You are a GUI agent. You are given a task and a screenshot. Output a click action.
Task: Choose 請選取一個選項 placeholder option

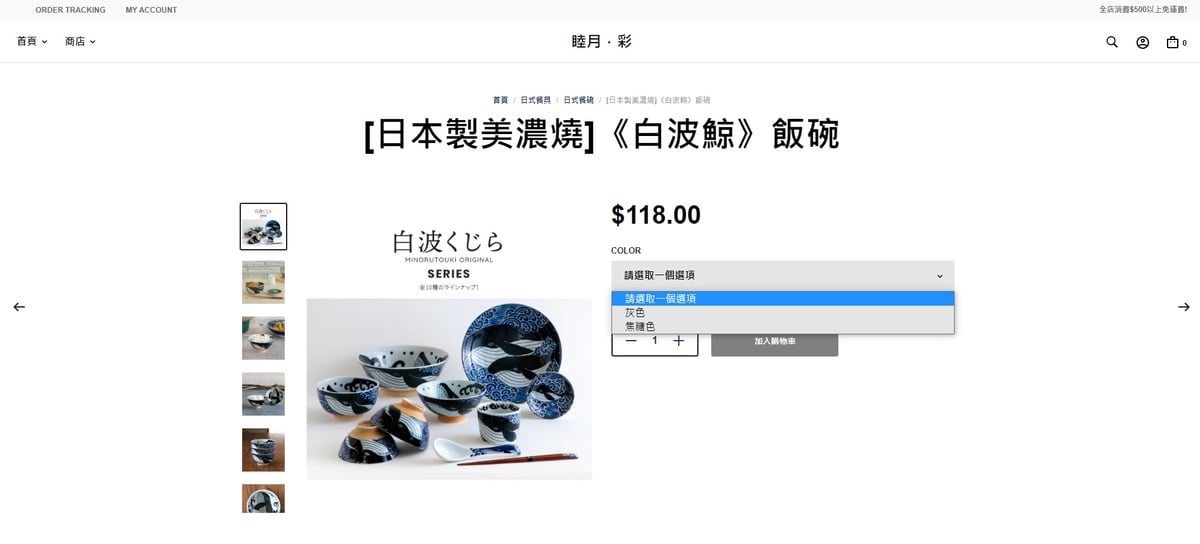[x=783, y=298]
